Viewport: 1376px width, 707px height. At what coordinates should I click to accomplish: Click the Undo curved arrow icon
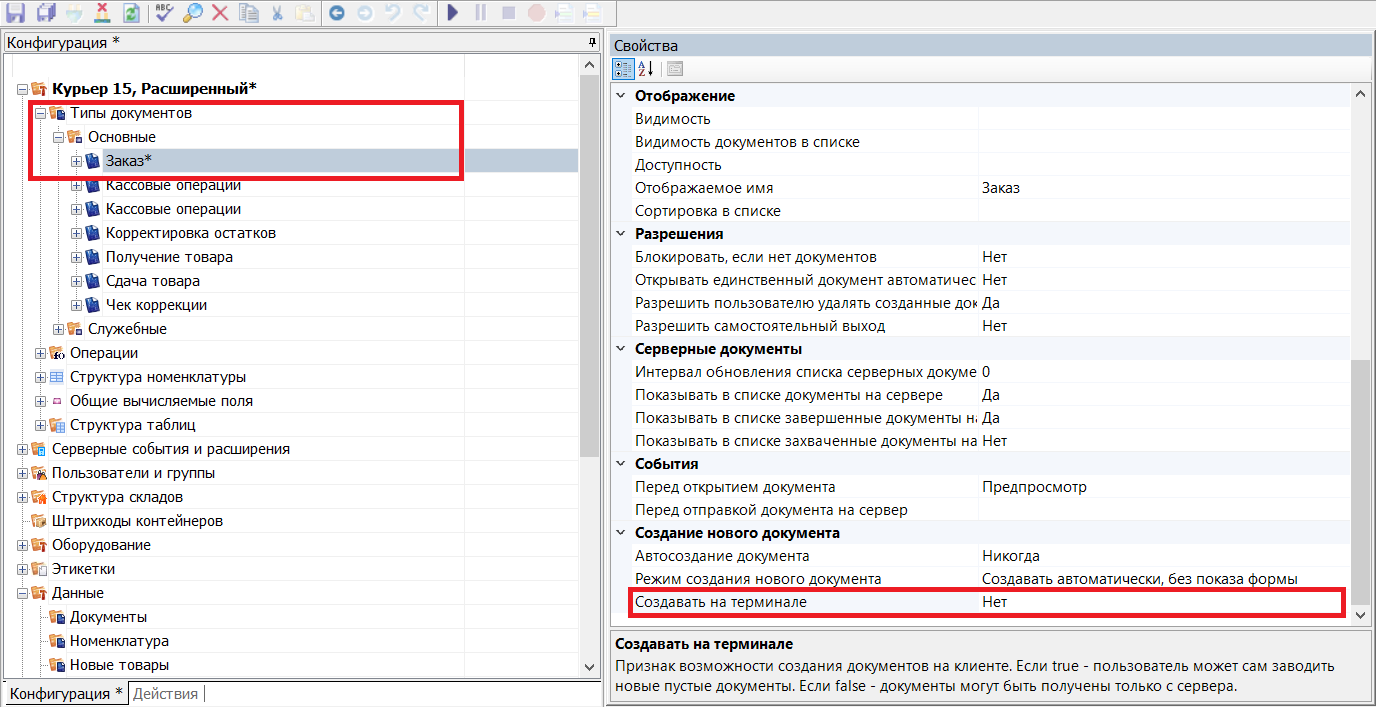[393, 13]
